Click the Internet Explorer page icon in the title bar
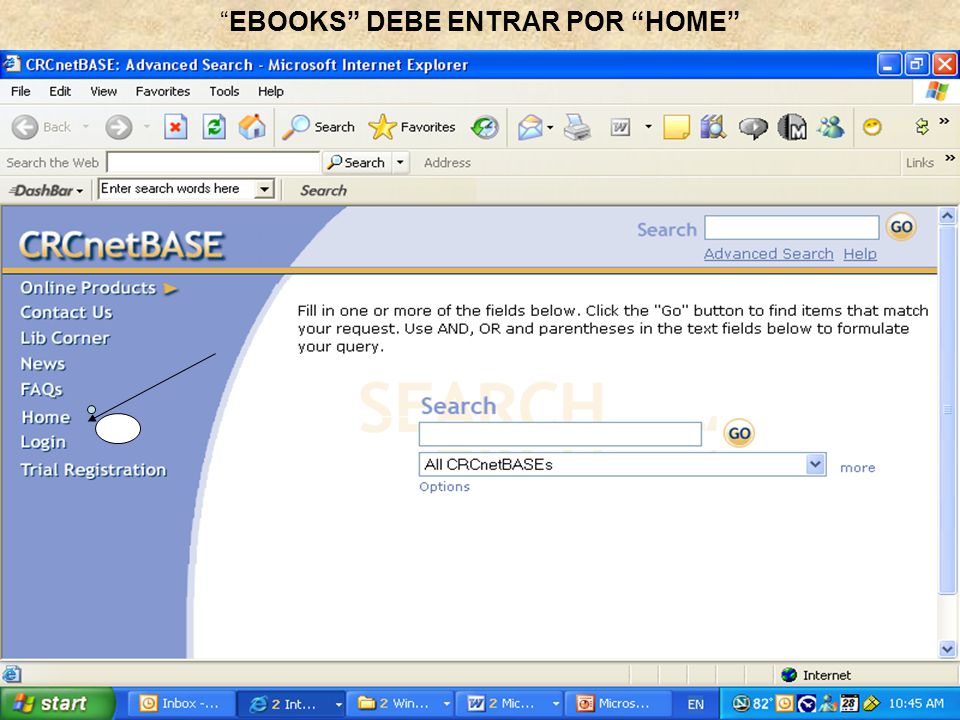The width and height of the screenshot is (960, 720). pyautogui.click(x=12, y=64)
